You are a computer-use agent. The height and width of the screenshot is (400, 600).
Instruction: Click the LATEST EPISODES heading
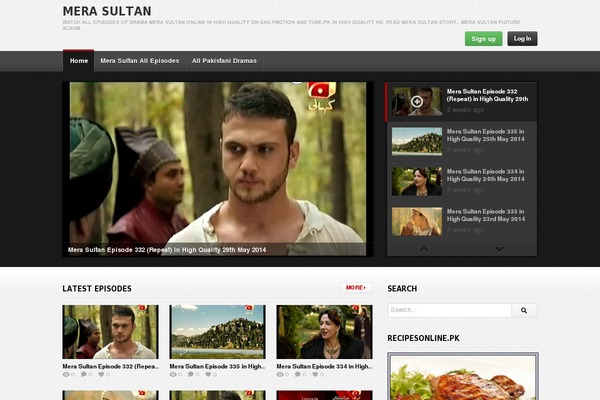97,289
